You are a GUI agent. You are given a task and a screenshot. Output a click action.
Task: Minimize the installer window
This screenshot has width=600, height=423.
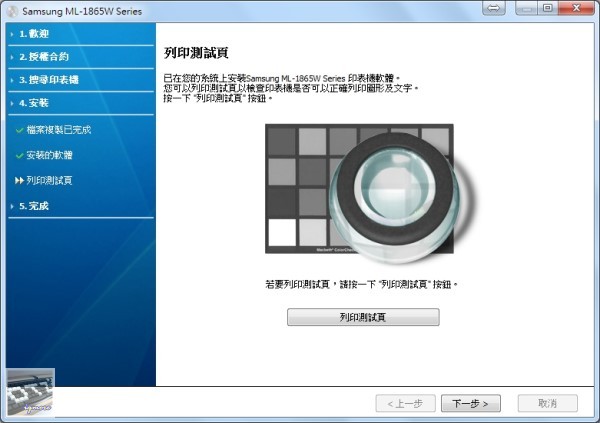(527, 8)
